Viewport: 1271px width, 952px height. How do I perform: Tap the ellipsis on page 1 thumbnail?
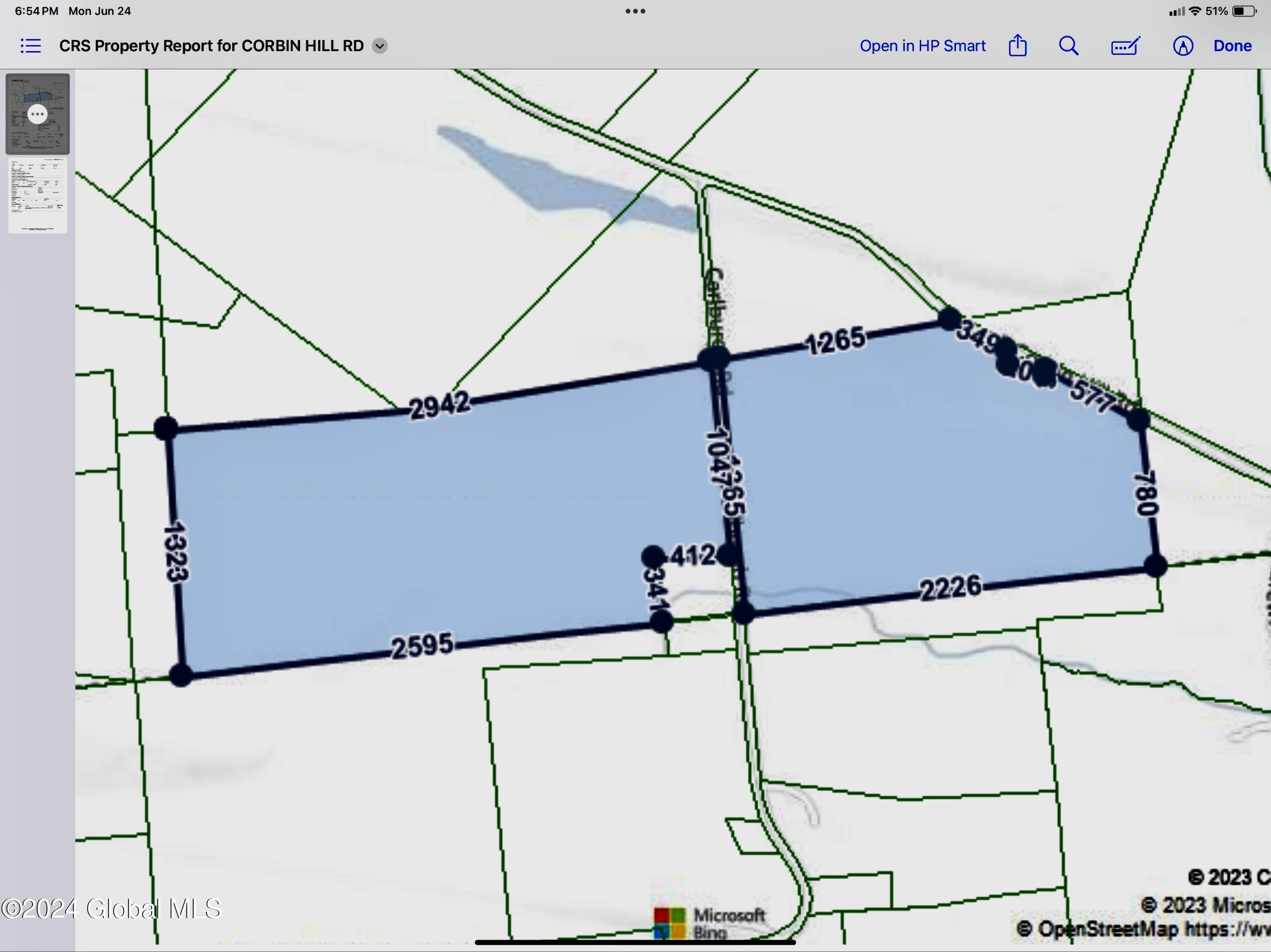(37, 114)
